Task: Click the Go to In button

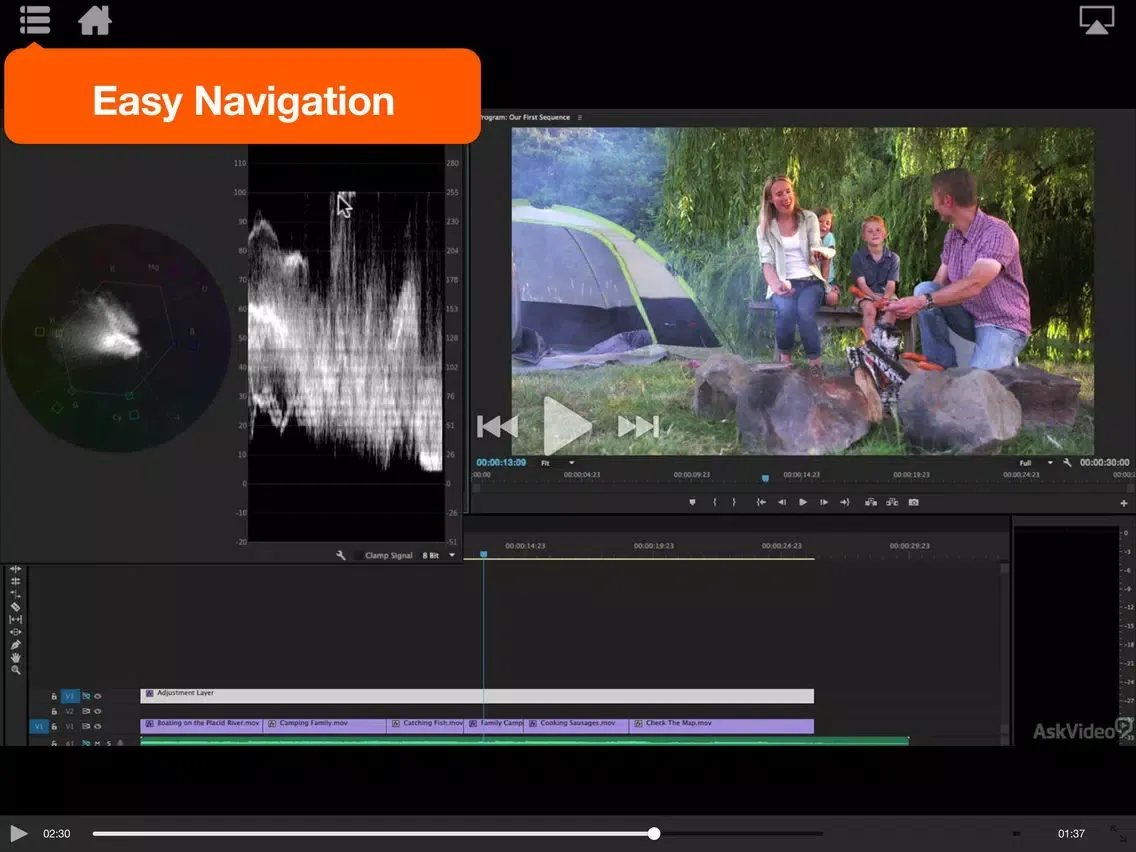Action: [761, 502]
